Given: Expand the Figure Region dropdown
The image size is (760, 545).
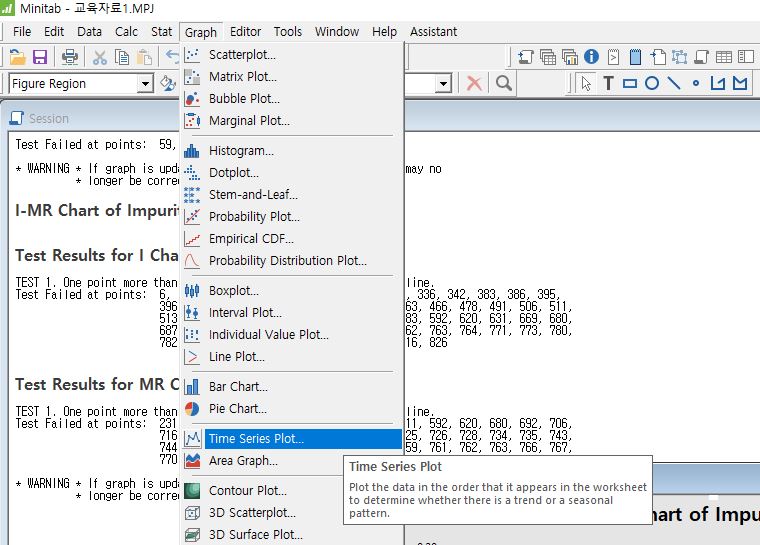Looking at the screenshot, I should click(145, 84).
